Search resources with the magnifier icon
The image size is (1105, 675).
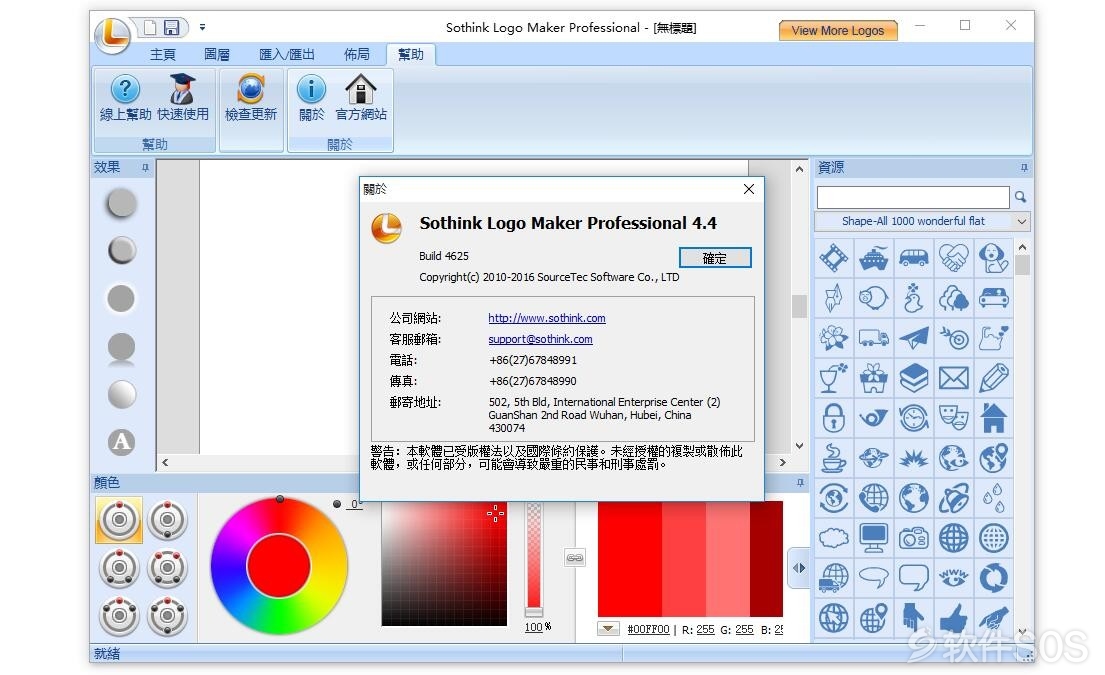click(x=1020, y=197)
